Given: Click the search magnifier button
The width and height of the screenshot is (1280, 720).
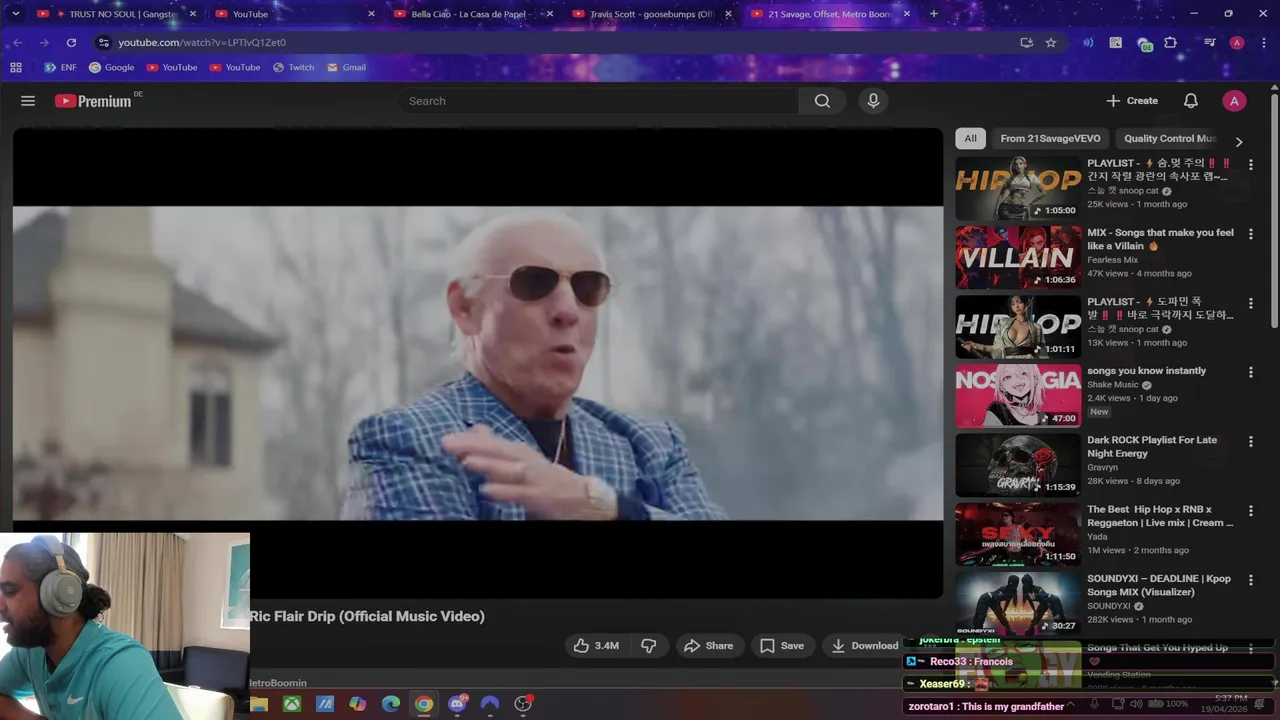Looking at the screenshot, I should pos(822,101).
